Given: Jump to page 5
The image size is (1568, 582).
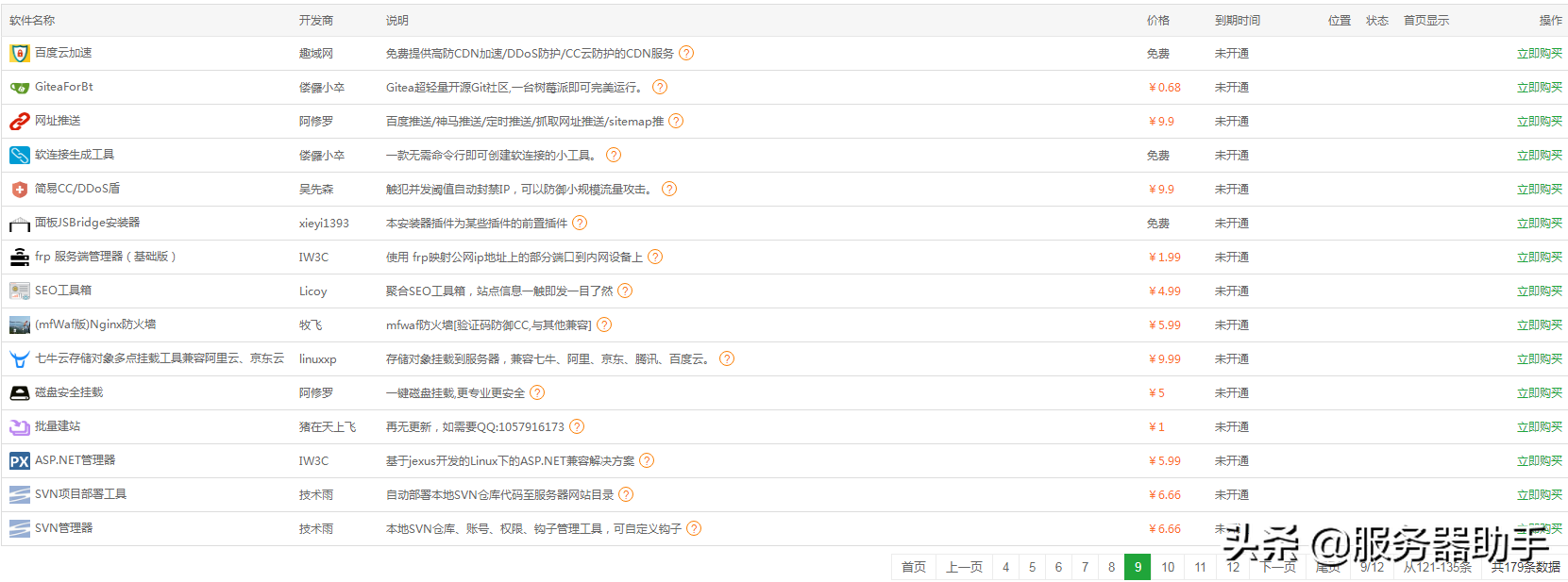Looking at the screenshot, I should click(1033, 567).
